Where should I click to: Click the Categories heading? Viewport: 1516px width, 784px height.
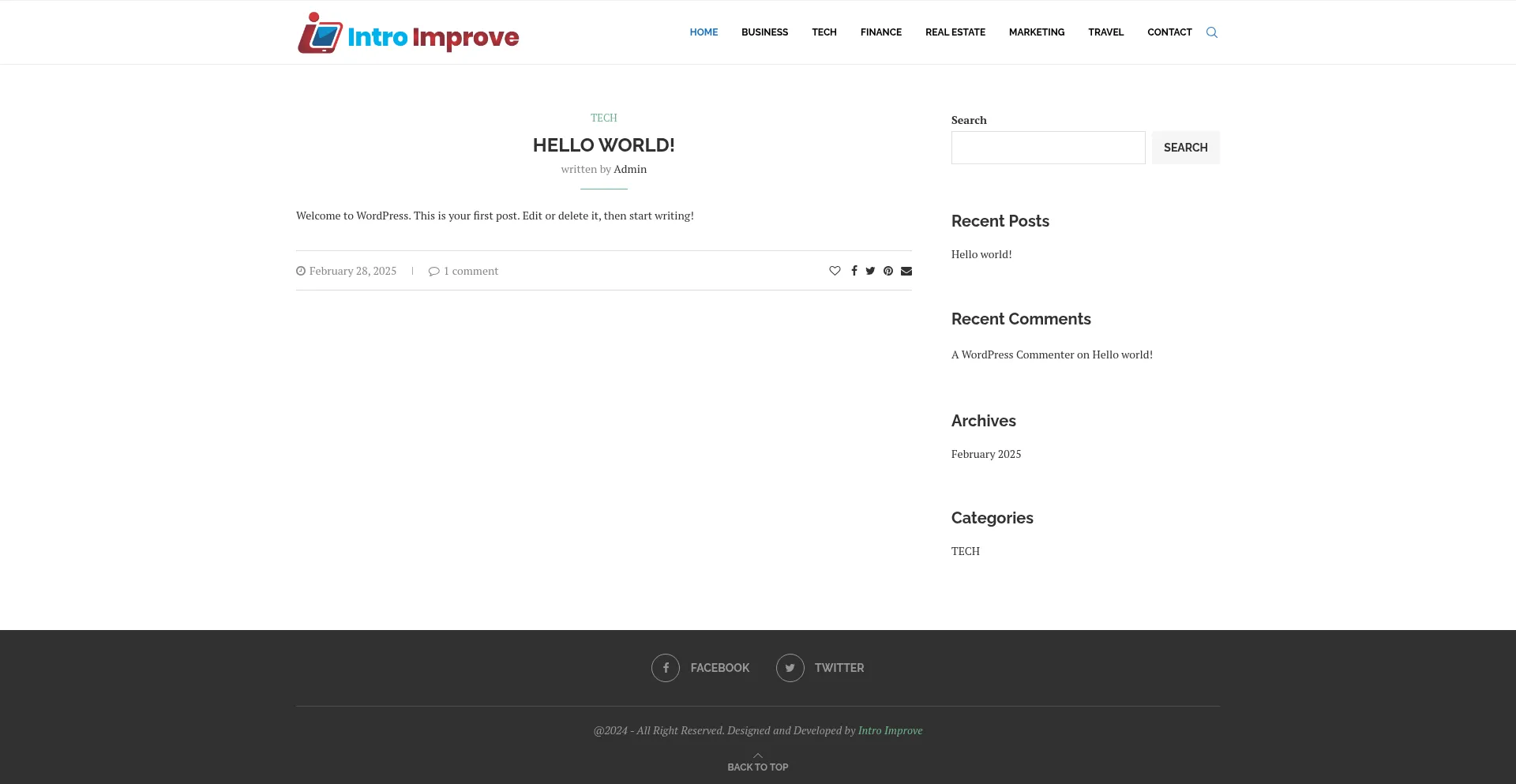click(x=993, y=518)
